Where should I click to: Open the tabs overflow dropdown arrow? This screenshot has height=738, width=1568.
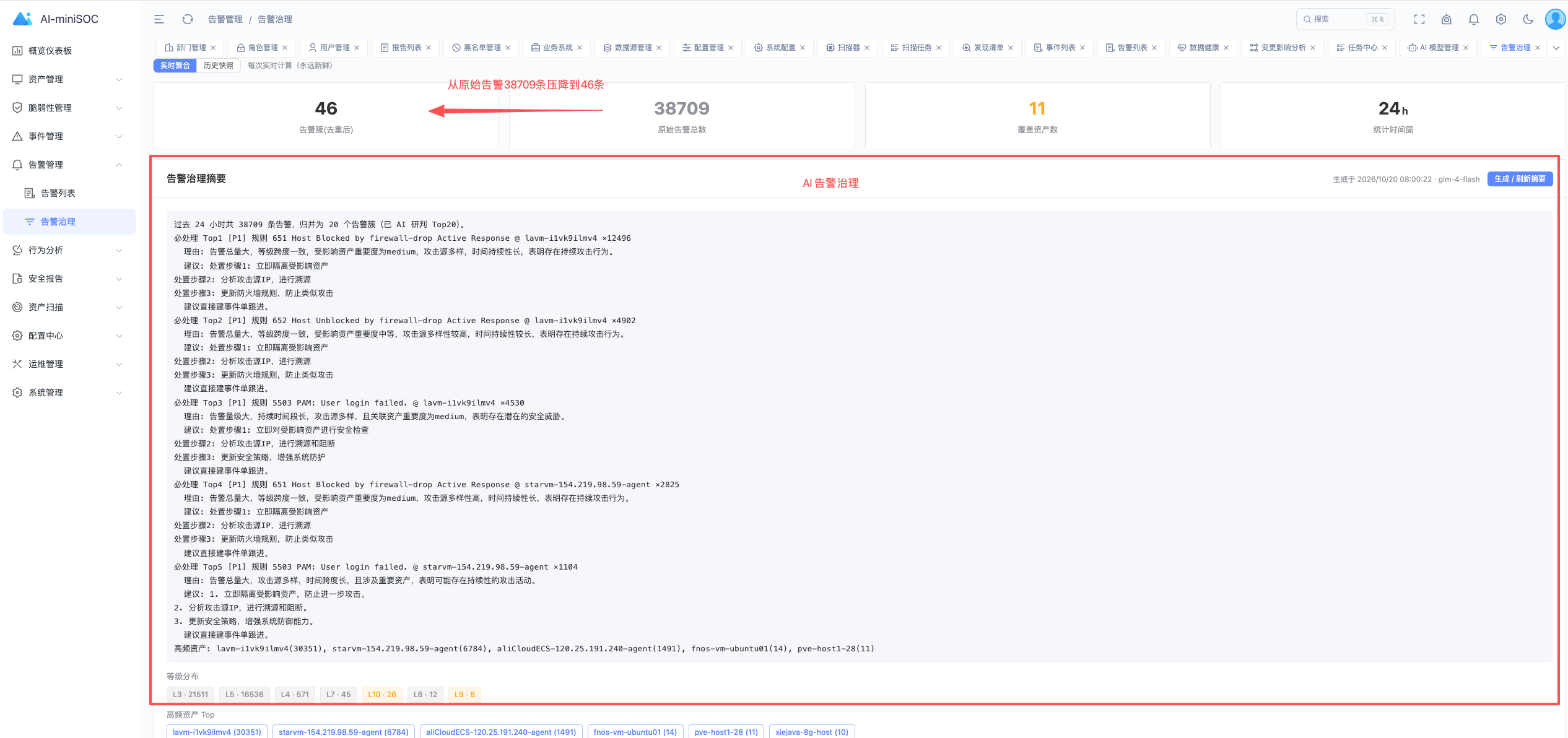point(1556,48)
